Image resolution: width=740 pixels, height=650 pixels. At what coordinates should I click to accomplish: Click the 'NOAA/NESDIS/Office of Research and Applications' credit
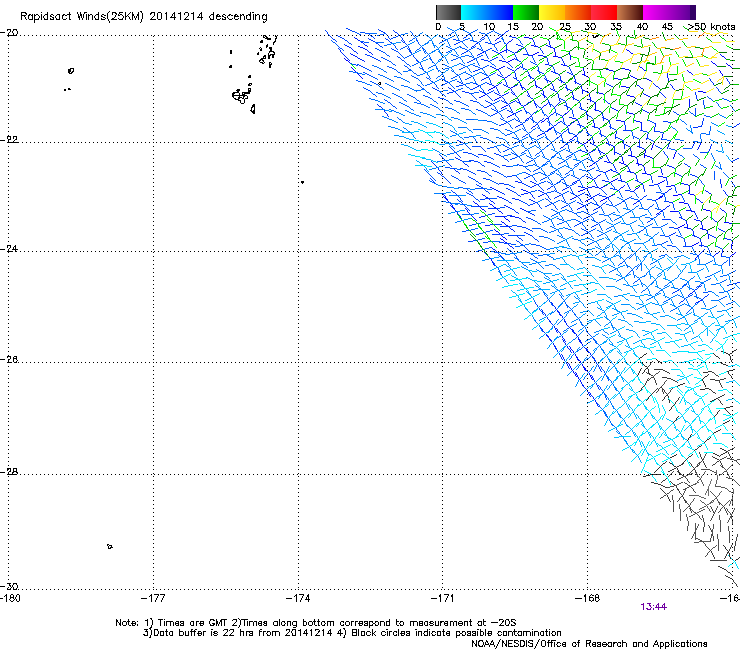(589, 644)
